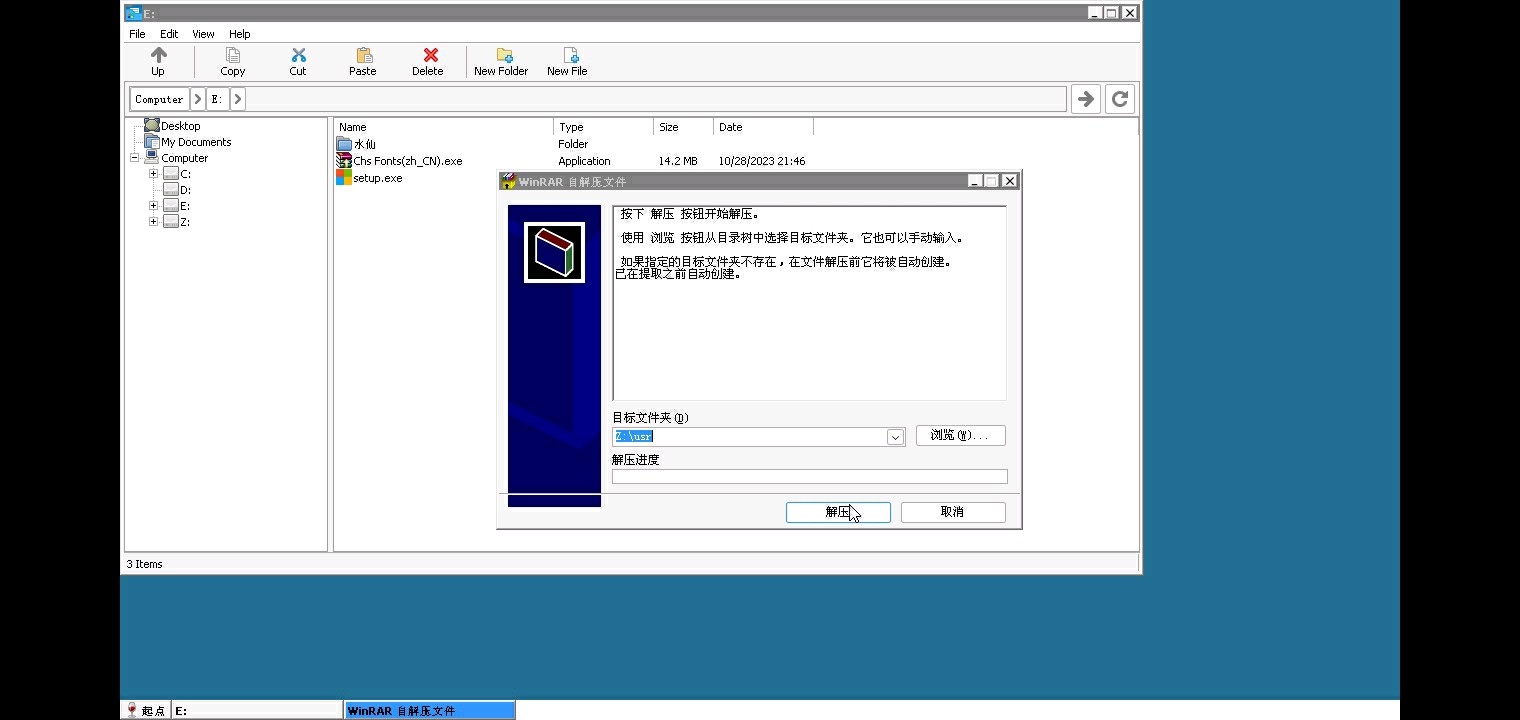The width and height of the screenshot is (1520, 720).
Task: Refresh the current folder view
Action: coord(1120,99)
